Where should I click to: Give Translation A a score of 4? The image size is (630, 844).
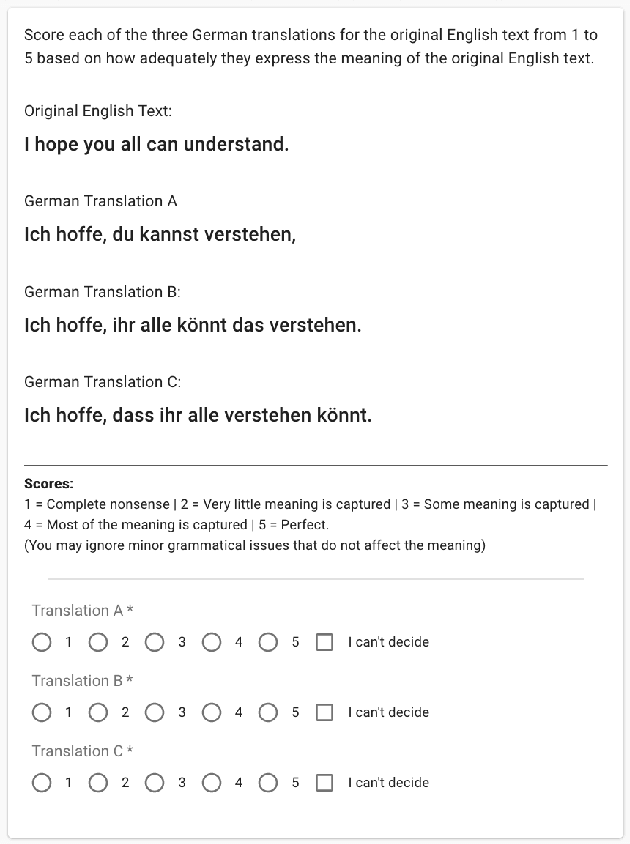tap(211, 642)
